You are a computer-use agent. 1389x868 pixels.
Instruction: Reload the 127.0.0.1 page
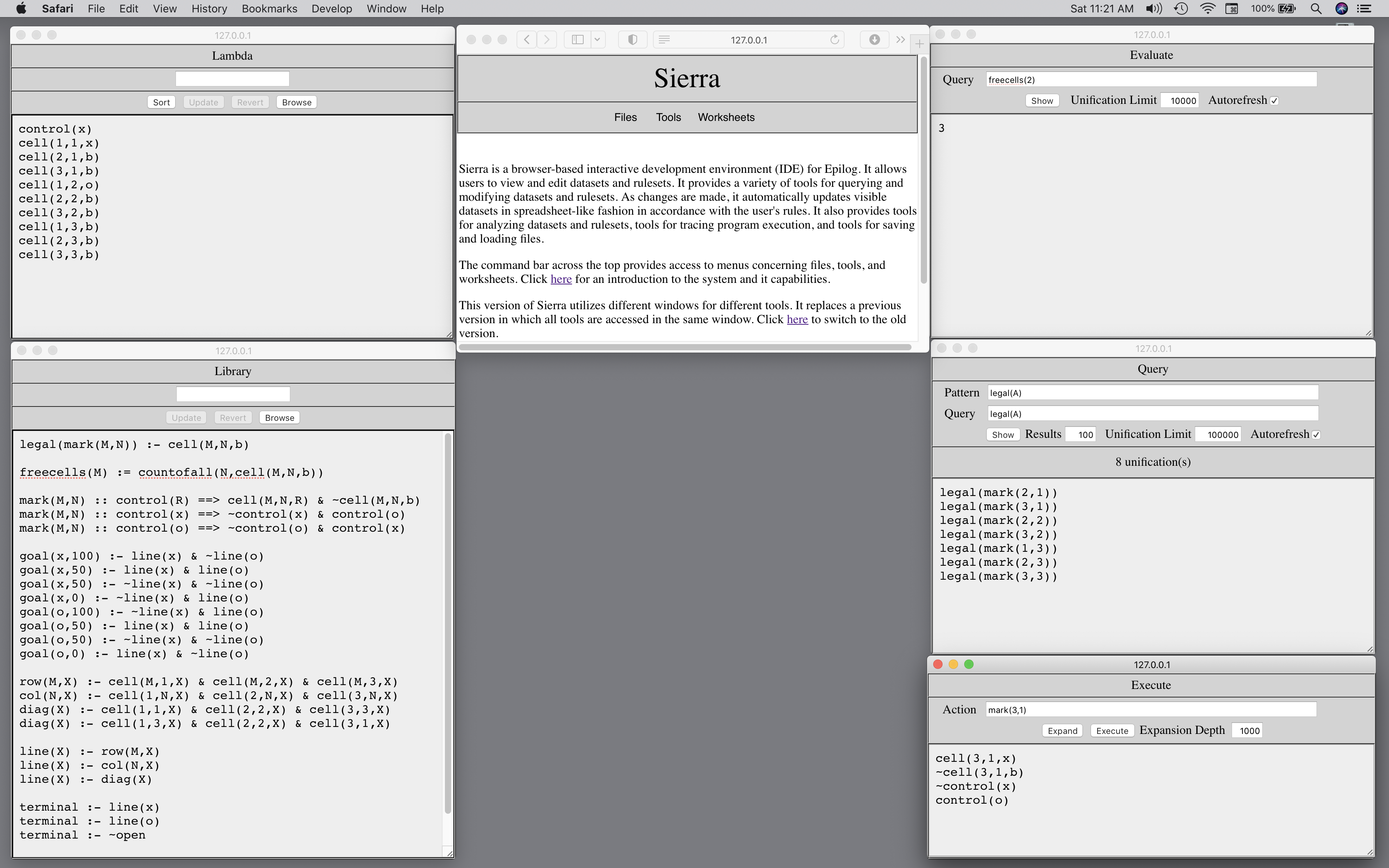(x=834, y=40)
